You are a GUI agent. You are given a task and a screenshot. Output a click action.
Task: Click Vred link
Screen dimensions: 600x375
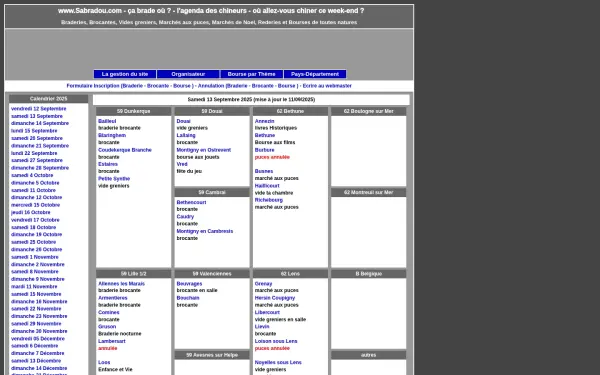click(x=182, y=164)
